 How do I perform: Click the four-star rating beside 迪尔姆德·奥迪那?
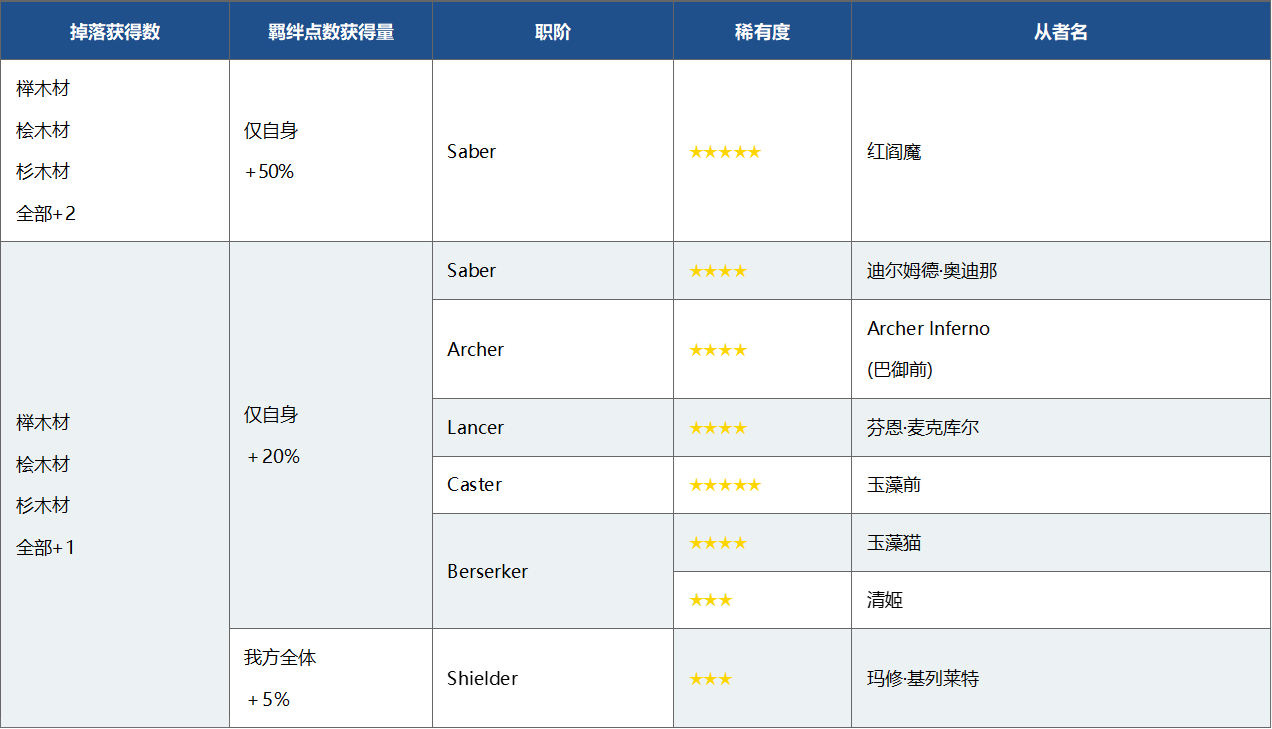(717, 271)
